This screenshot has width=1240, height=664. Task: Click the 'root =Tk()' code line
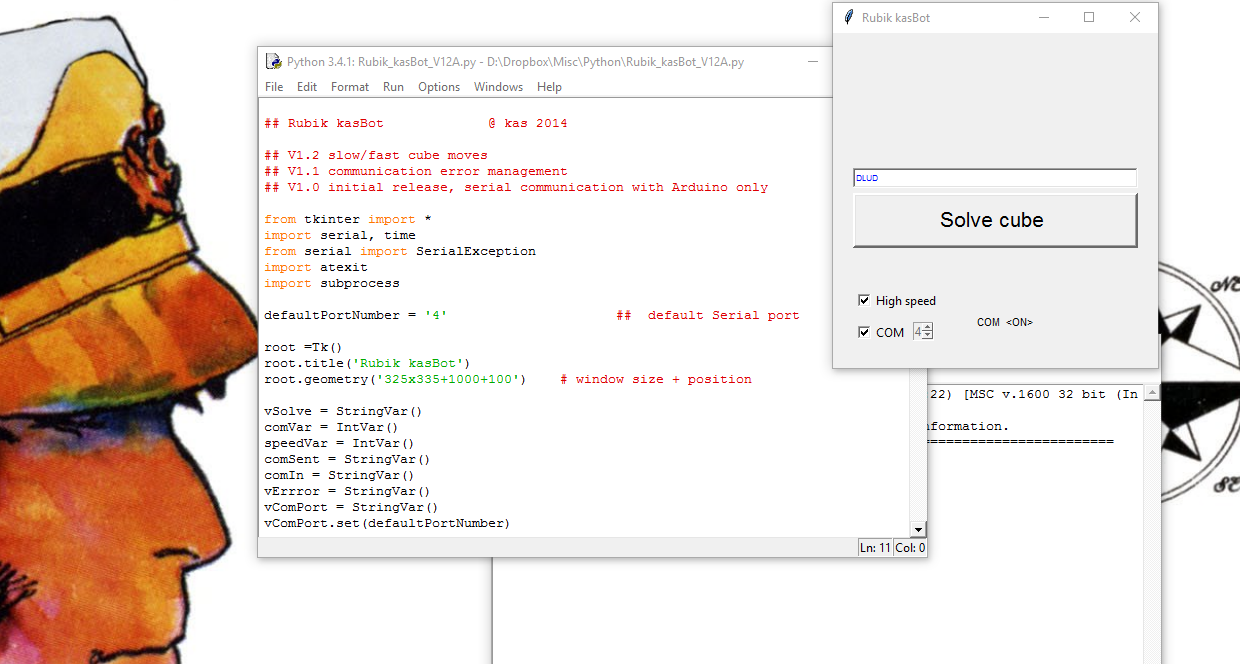tap(304, 347)
